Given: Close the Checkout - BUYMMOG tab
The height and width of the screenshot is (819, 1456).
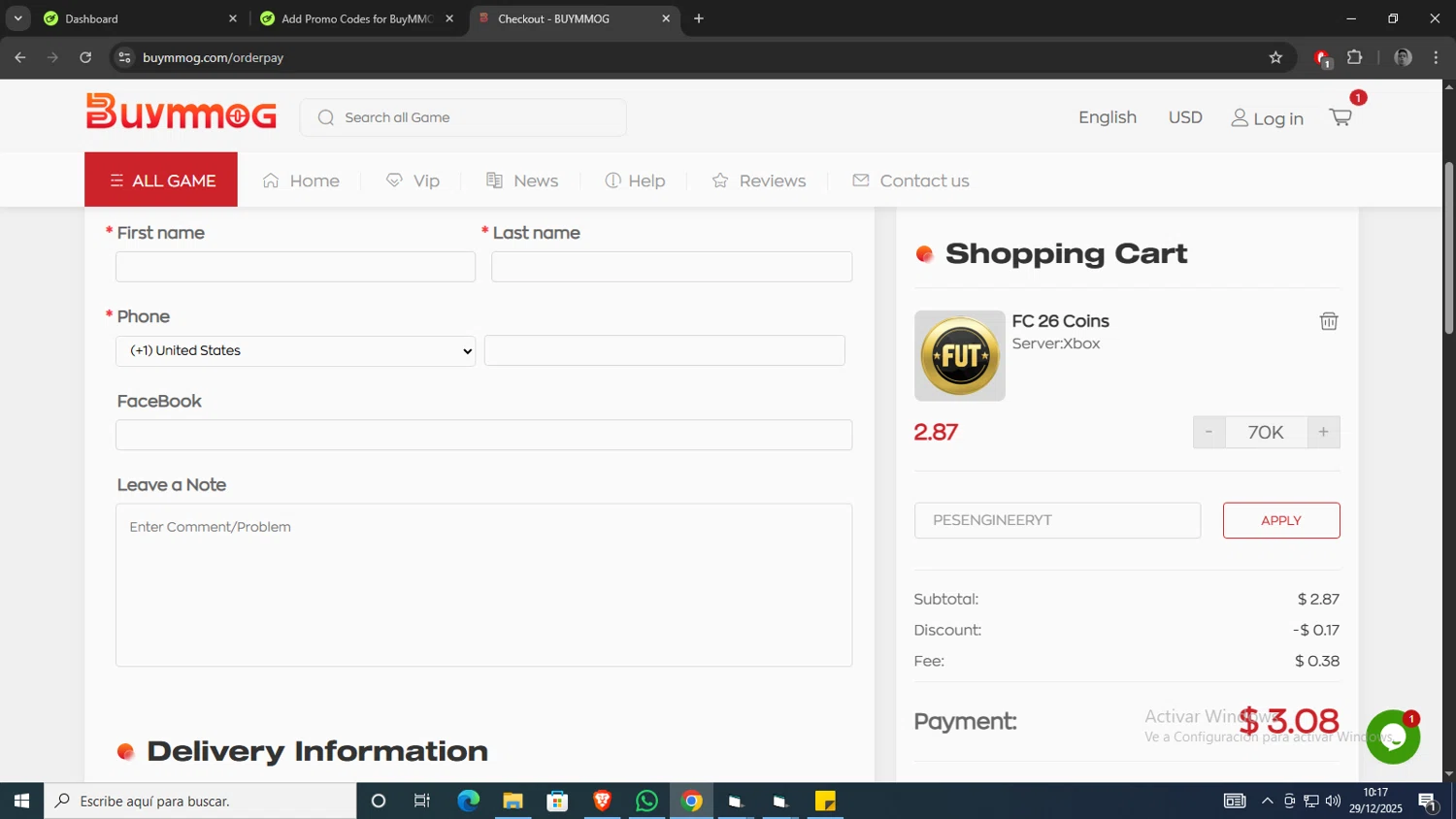Looking at the screenshot, I should pyautogui.click(x=666, y=18).
